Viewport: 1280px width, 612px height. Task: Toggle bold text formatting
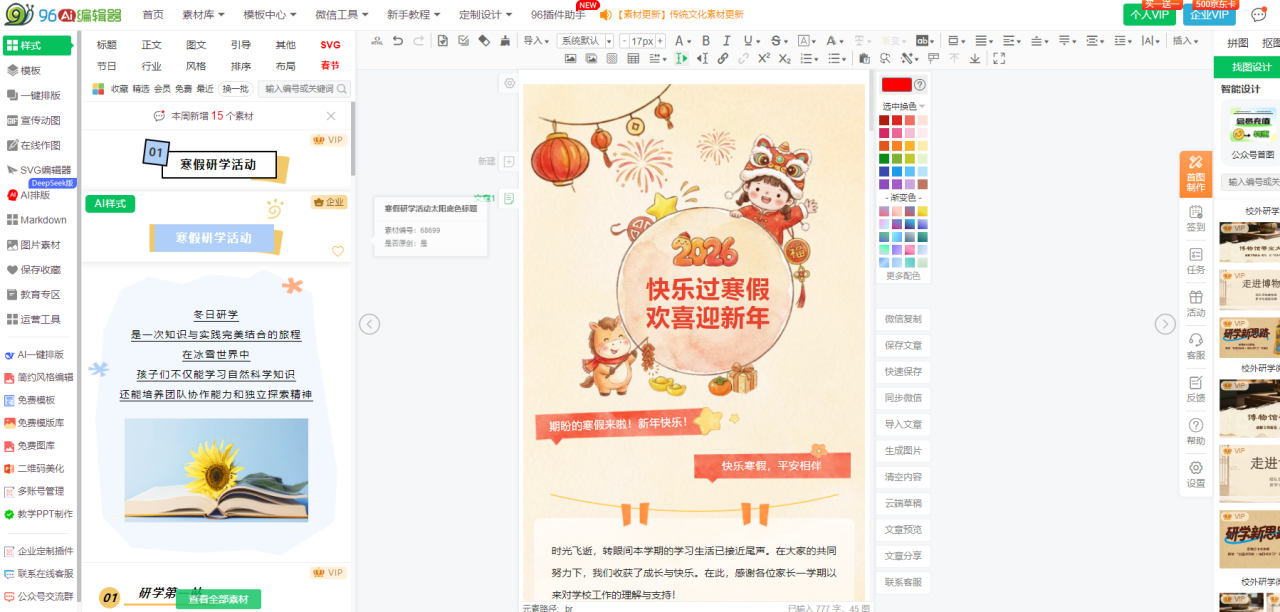point(705,41)
